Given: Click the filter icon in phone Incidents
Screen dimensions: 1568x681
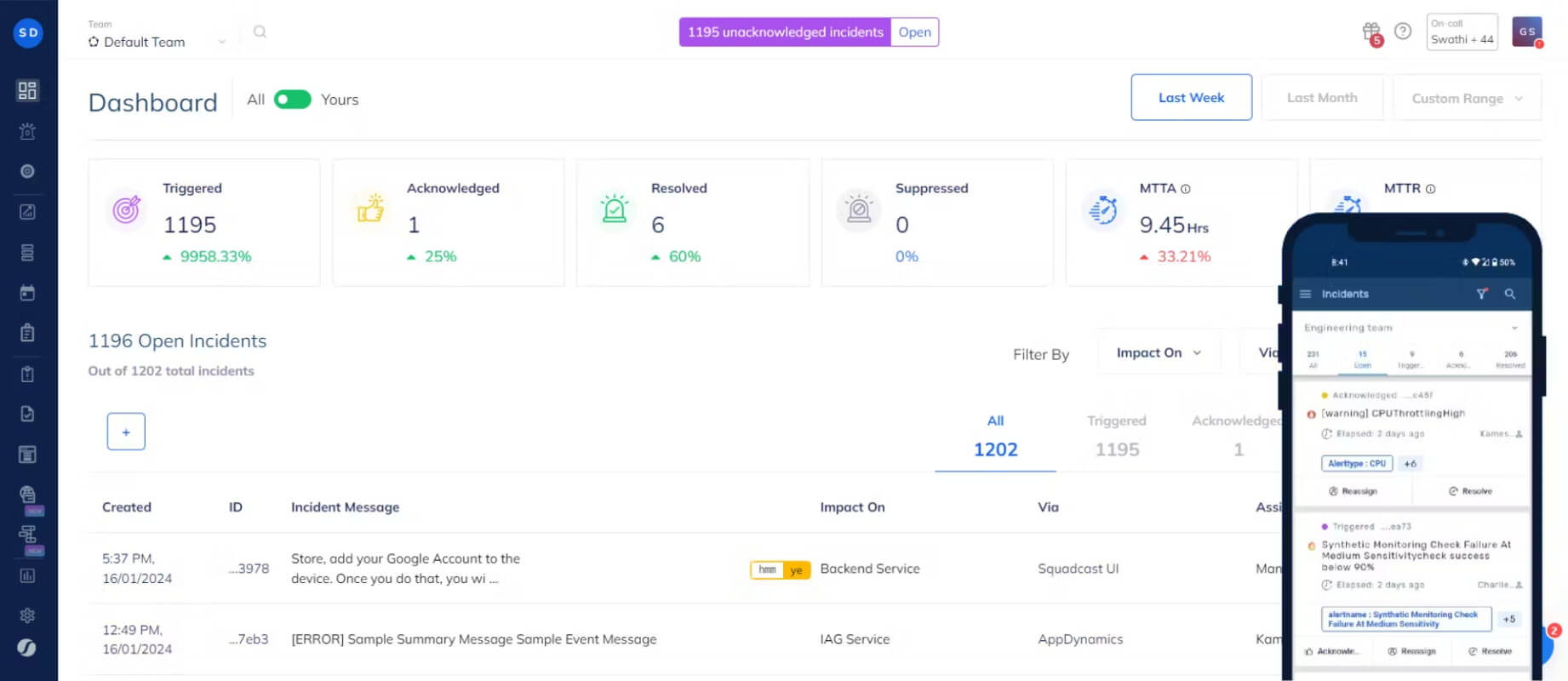Looking at the screenshot, I should click(x=1482, y=294).
